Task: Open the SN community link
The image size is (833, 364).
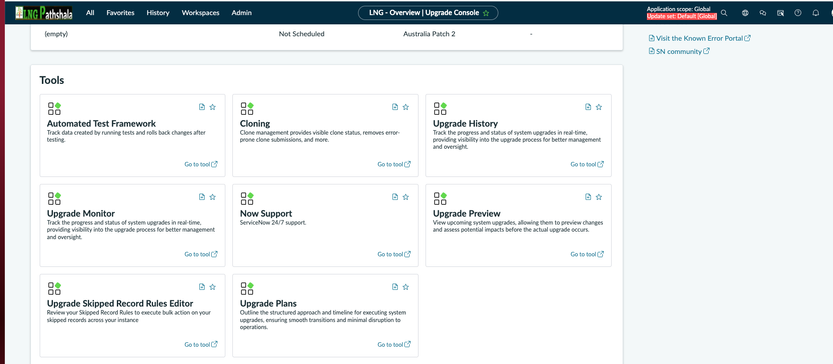Action: pyautogui.click(x=679, y=52)
